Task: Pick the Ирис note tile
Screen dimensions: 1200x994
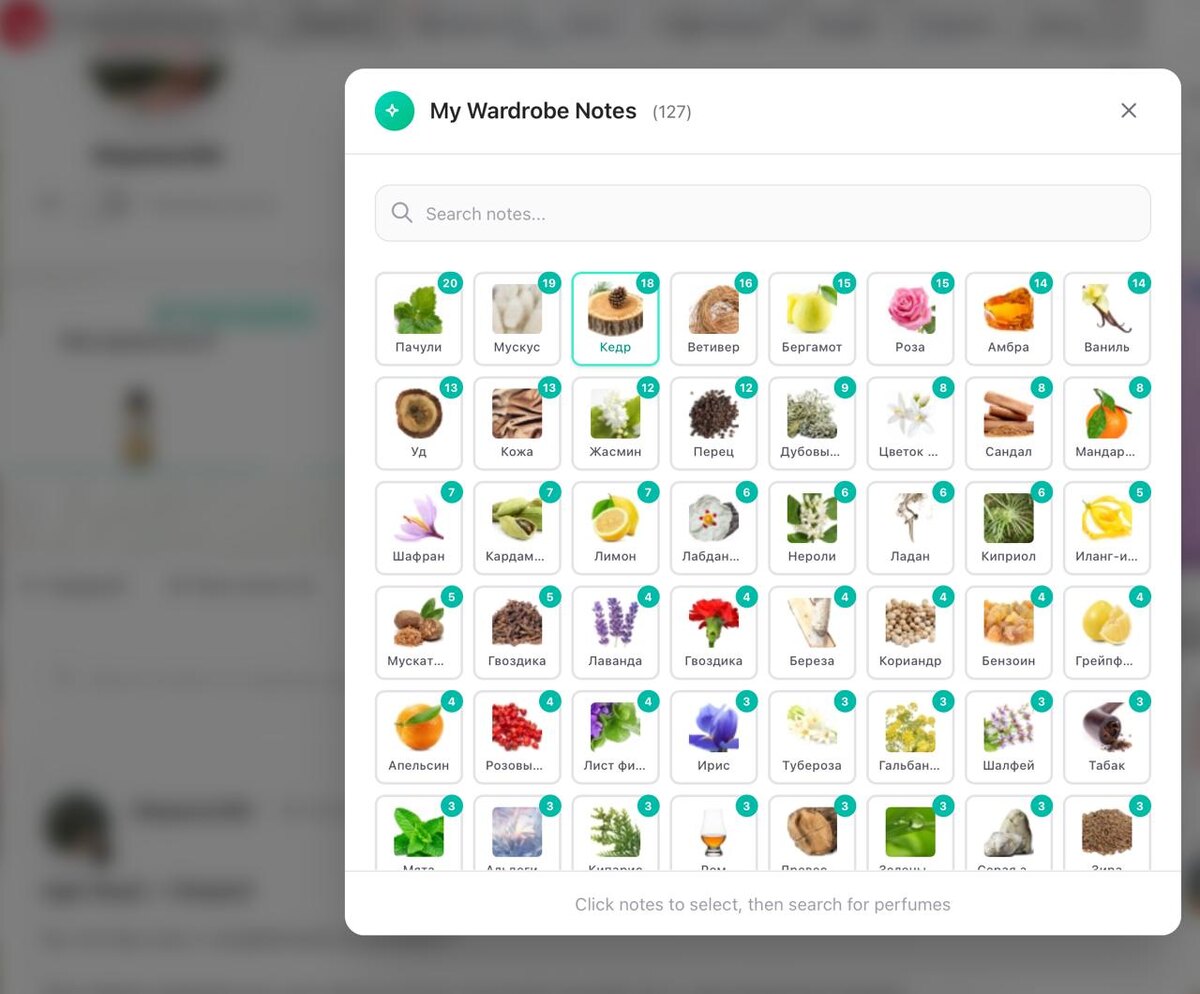Action: [713, 737]
